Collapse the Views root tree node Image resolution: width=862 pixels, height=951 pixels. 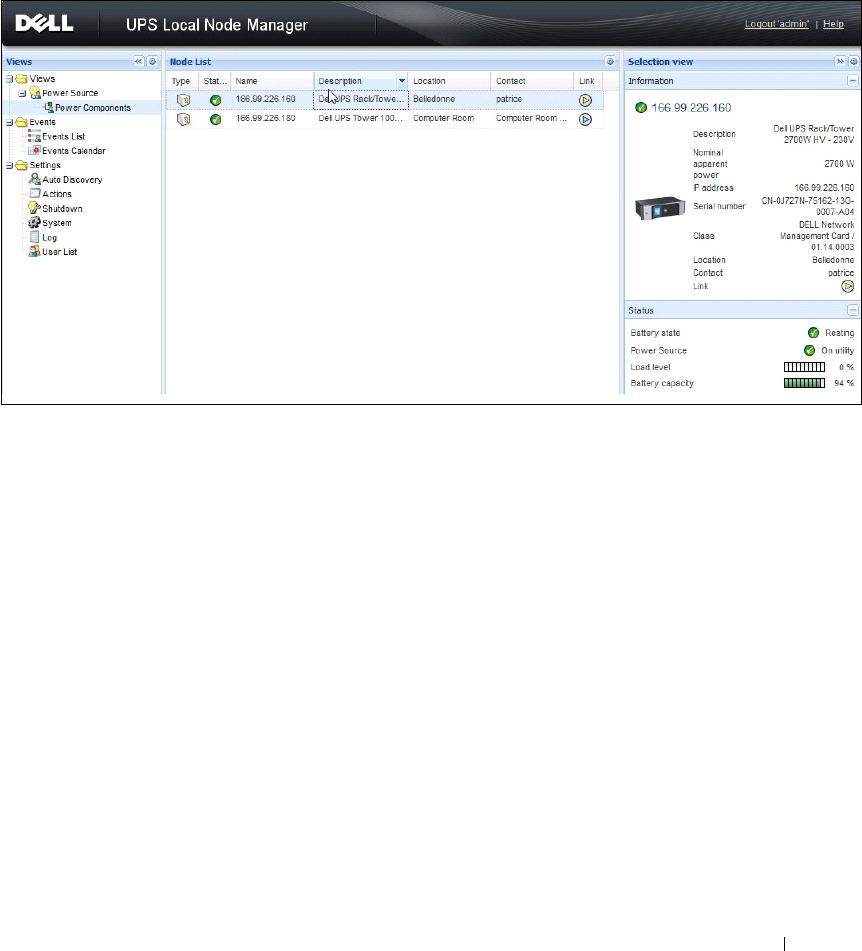[x=9, y=79]
